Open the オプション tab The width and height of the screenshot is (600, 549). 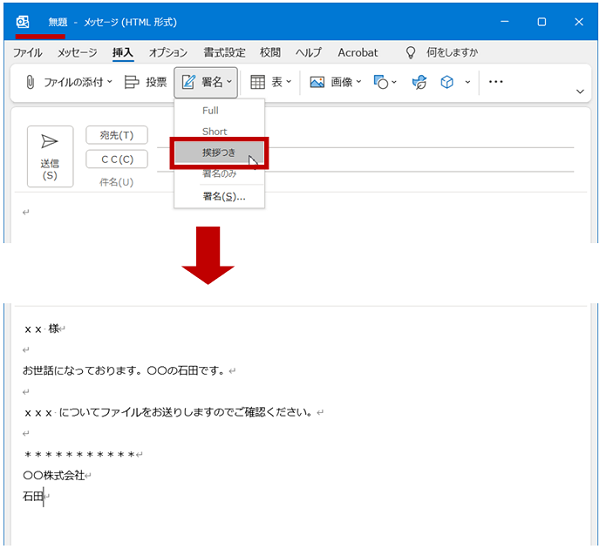(x=168, y=52)
